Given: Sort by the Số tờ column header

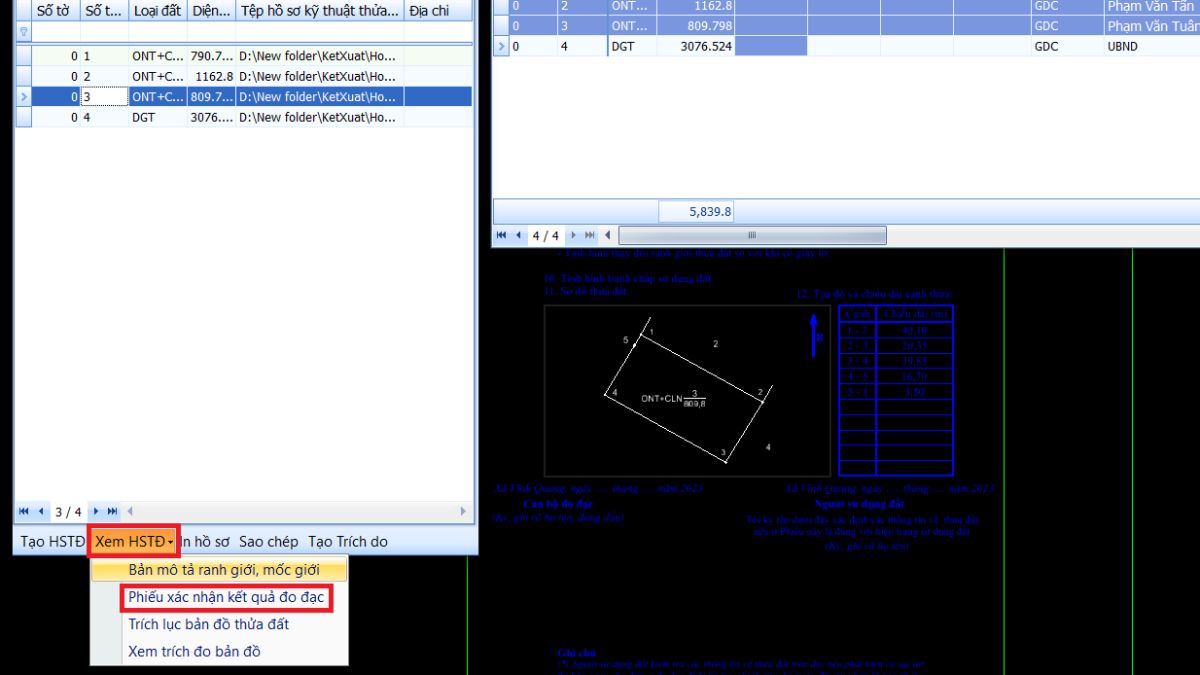Looking at the screenshot, I should point(56,11).
